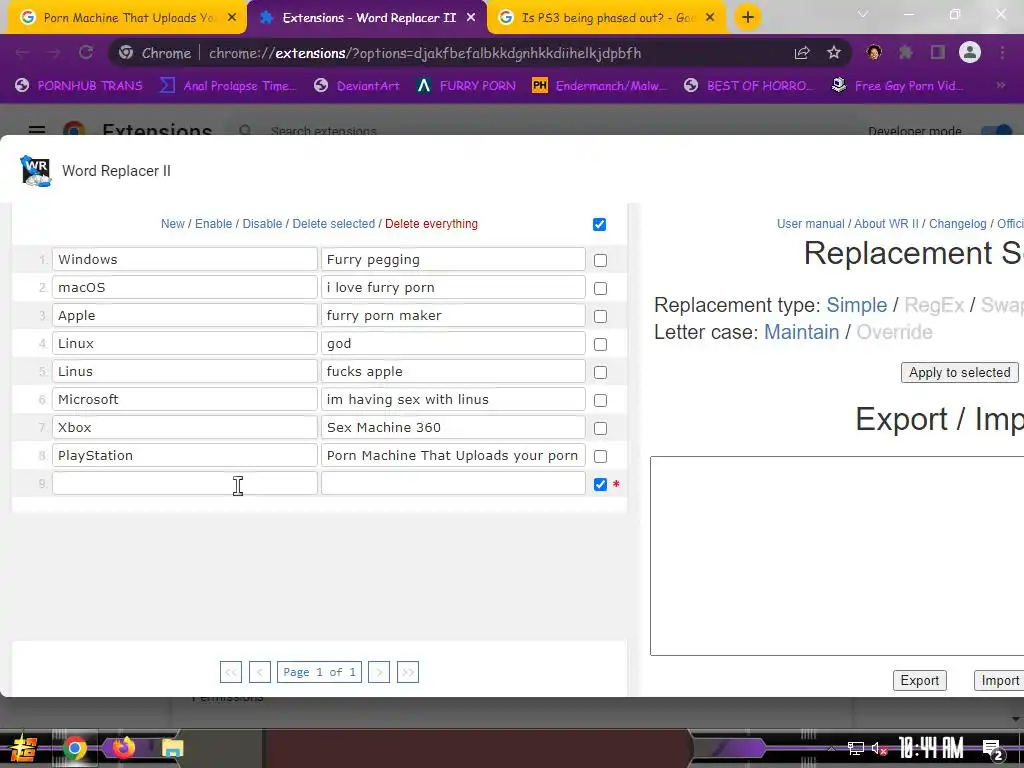Open a new tab with the plus button
Viewport: 1024px width, 768px height.
pyautogui.click(x=748, y=17)
